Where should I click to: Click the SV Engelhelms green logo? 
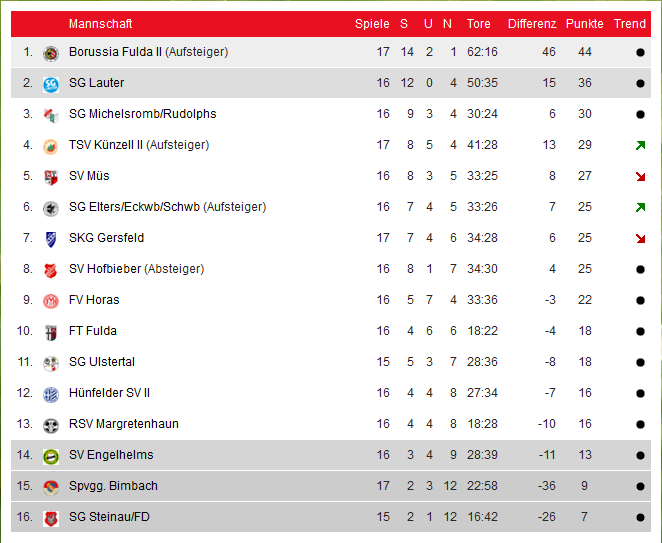[51, 456]
